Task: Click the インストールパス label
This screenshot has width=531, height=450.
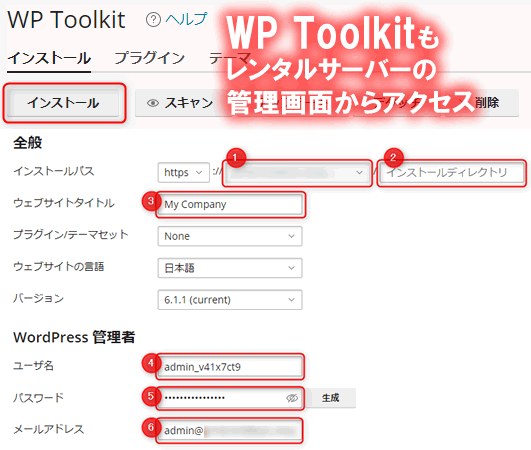Action: tap(54, 171)
